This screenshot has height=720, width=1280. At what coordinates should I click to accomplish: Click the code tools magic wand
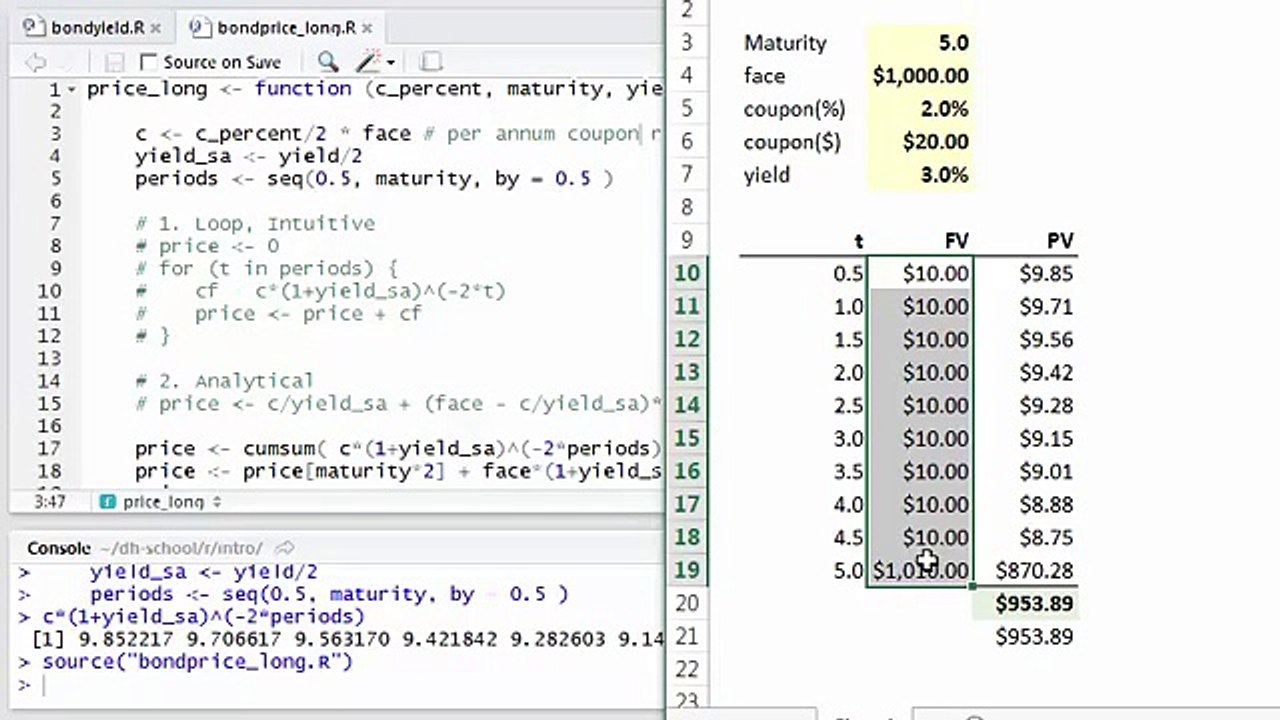click(x=368, y=62)
